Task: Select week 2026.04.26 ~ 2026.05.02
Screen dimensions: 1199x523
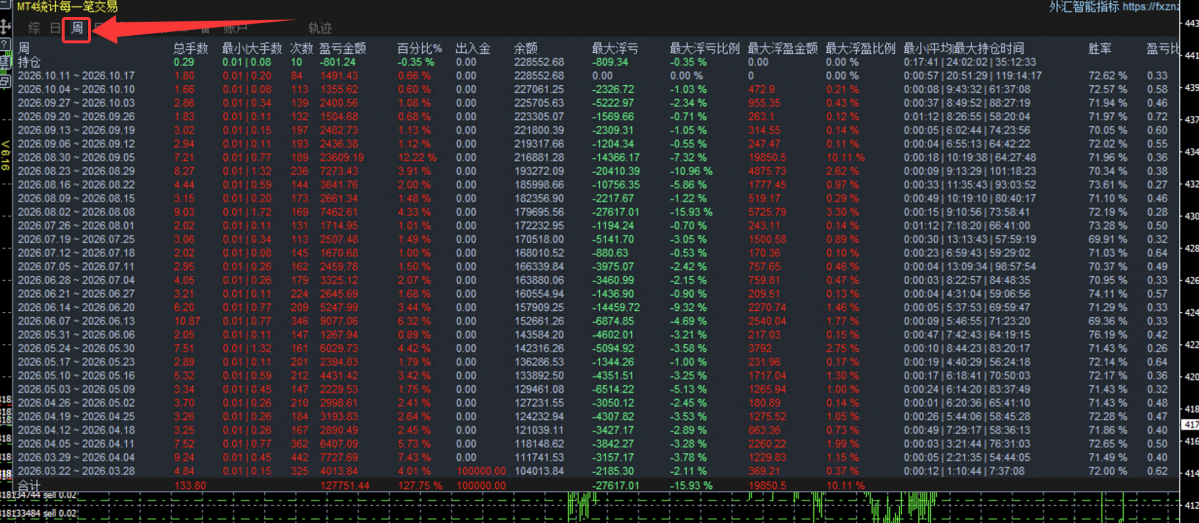Action: click(76, 402)
